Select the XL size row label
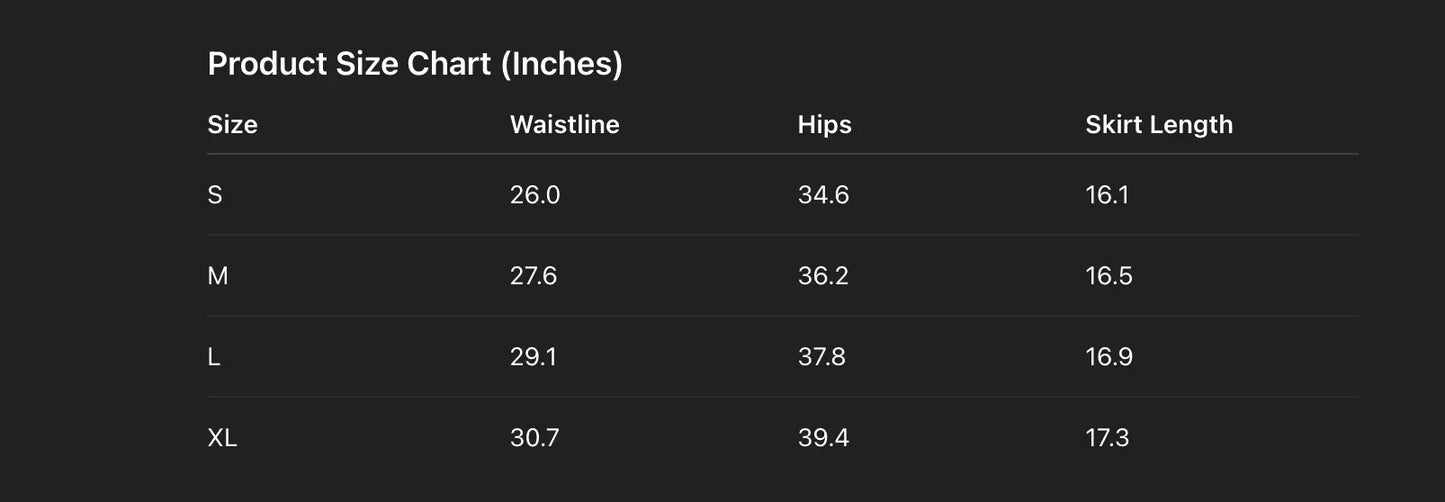The height and width of the screenshot is (502, 1445). click(222, 438)
